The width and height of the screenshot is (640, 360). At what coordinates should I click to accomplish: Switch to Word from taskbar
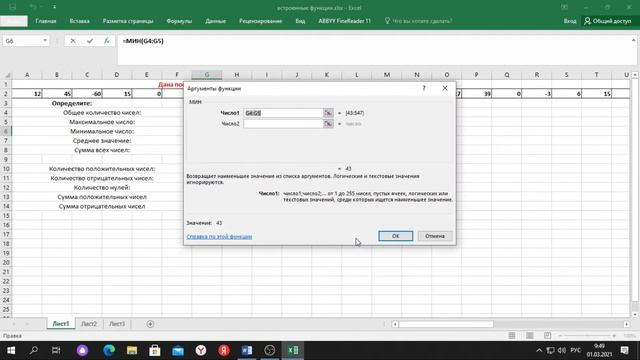click(247, 350)
